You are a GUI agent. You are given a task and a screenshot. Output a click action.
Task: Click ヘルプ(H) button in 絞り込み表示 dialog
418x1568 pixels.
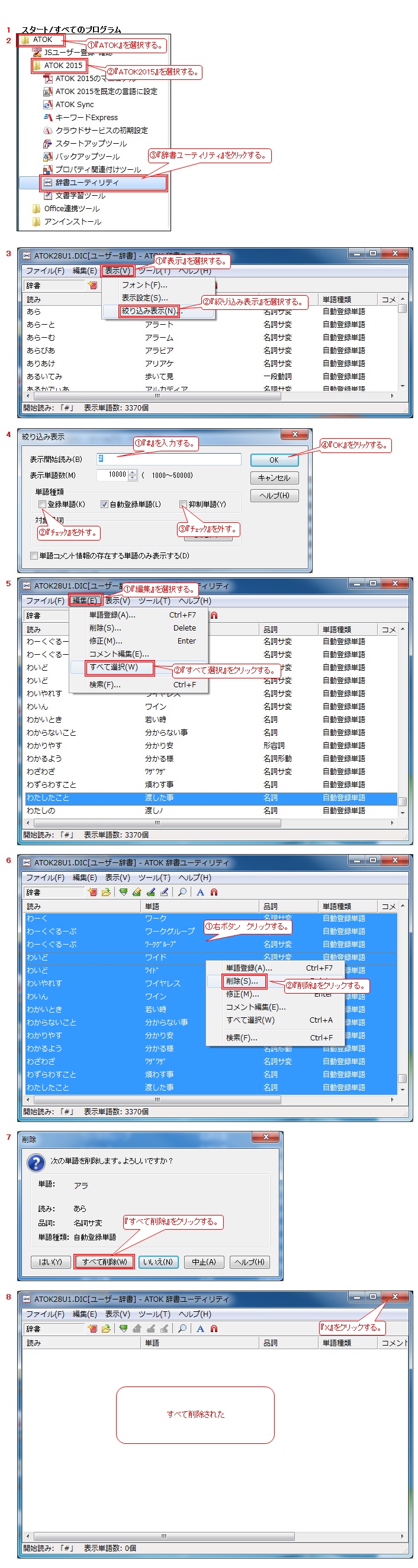pos(274,496)
